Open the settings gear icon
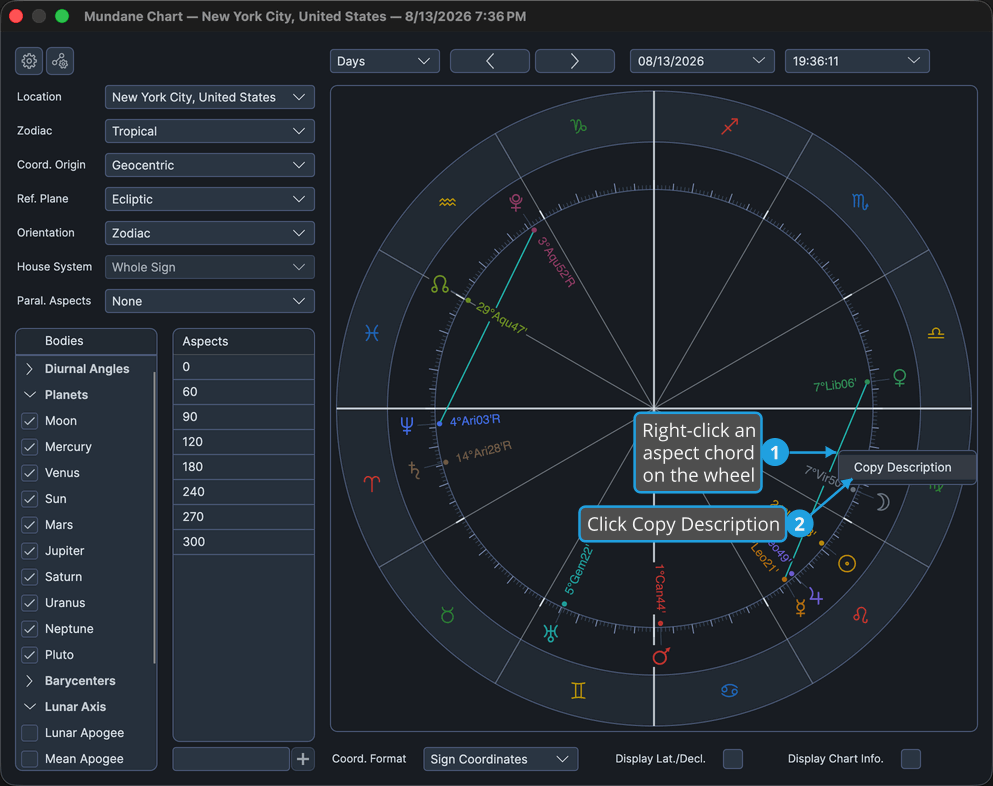The width and height of the screenshot is (993, 786). 29,61
